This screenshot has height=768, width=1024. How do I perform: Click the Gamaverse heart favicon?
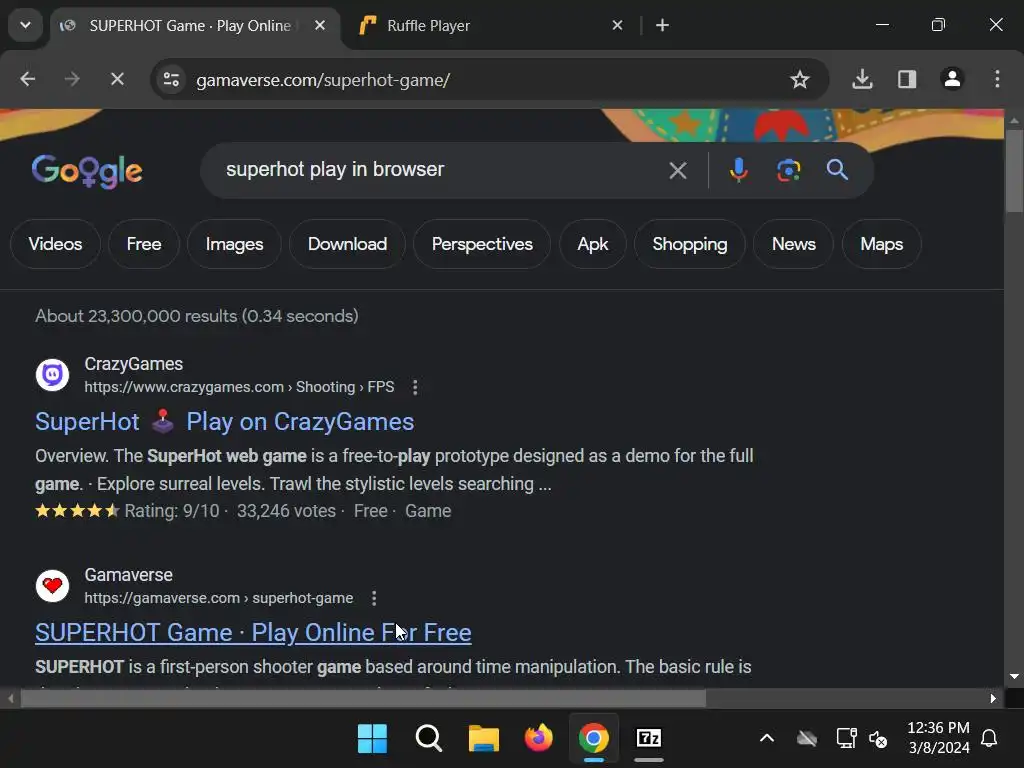(x=52, y=586)
